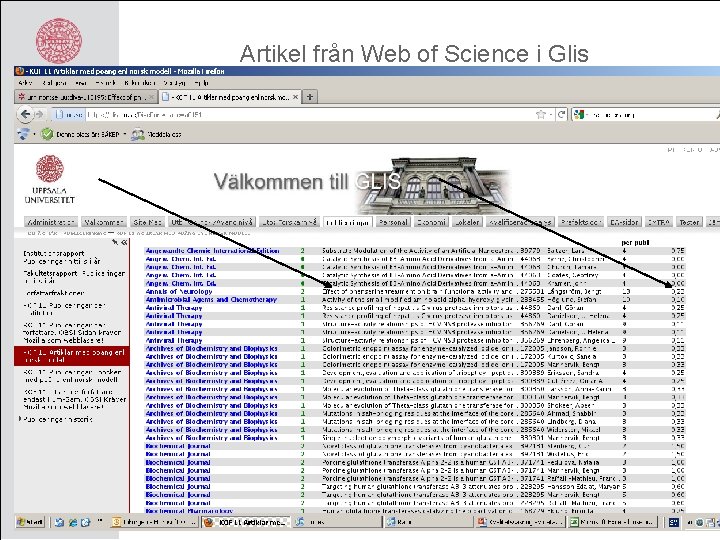Open the Välkommen navigation tab
Screen dimensions: 720x540
tap(104, 222)
